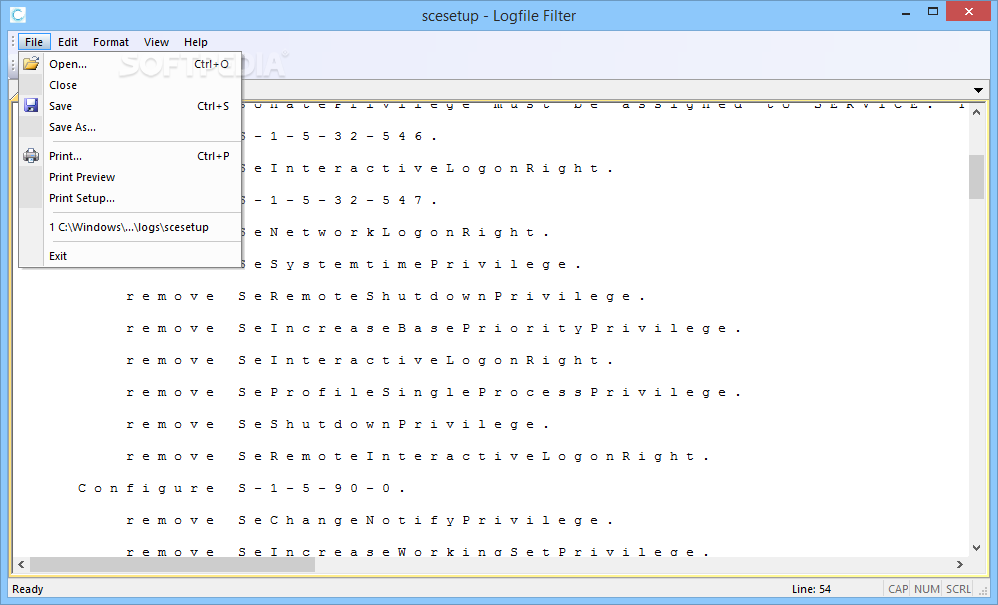Viewport: 998px width, 605px height.
Task: Choose Open... from the File menu
Action: (x=130, y=64)
